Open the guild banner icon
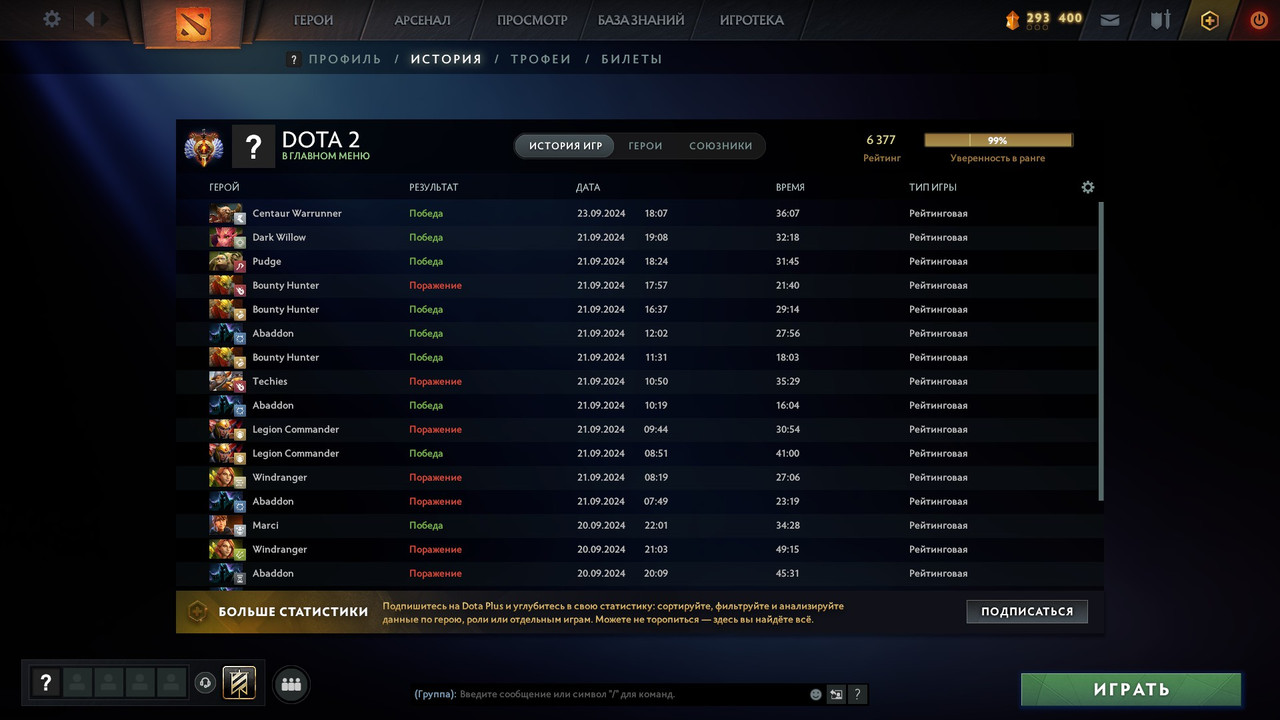This screenshot has height=720, width=1280. tap(239, 683)
